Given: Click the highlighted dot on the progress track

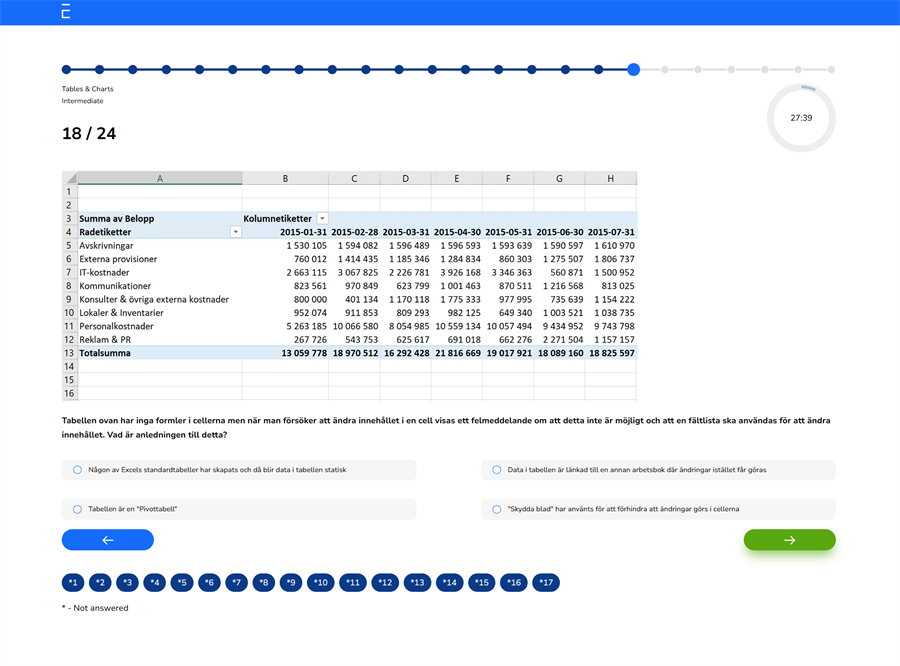Looking at the screenshot, I should (634, 70).
